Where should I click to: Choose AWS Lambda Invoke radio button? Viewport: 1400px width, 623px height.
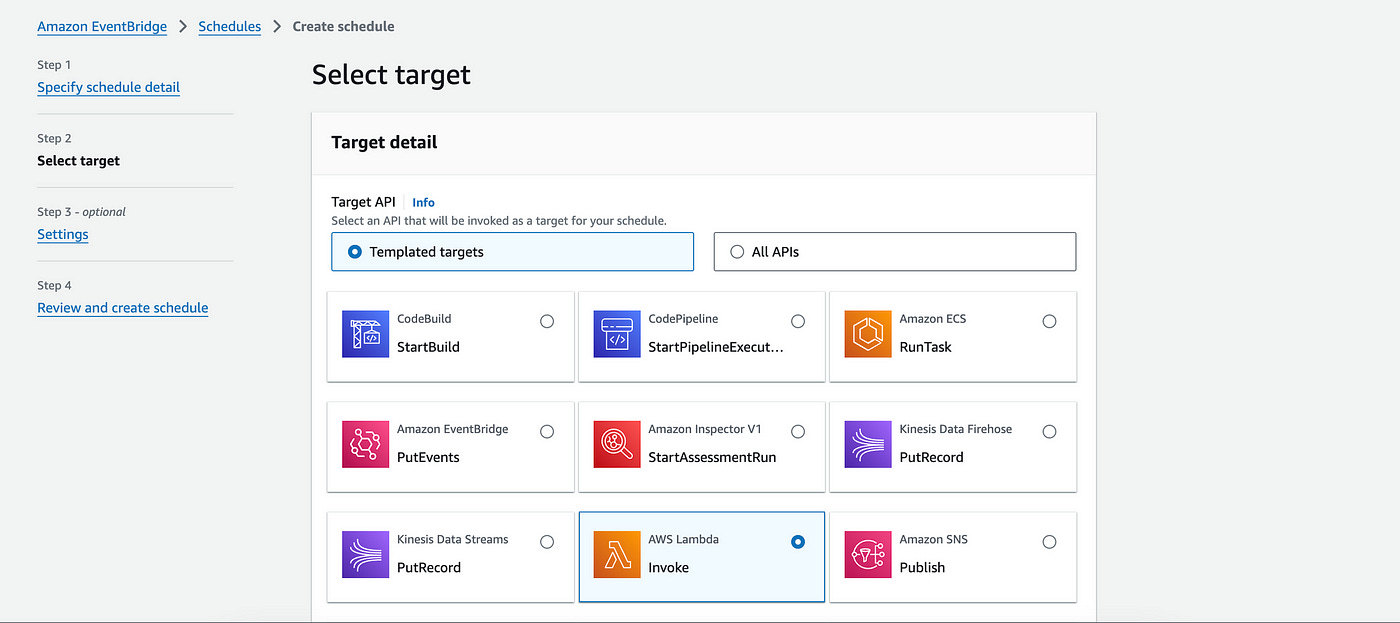tap(798, 541)
